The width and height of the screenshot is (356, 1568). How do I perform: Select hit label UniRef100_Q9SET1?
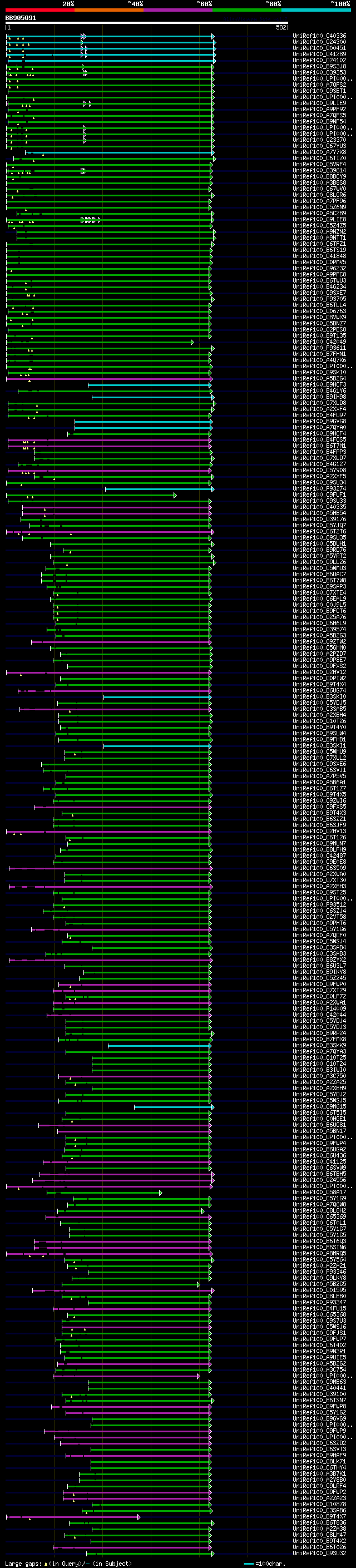point(319,91)
